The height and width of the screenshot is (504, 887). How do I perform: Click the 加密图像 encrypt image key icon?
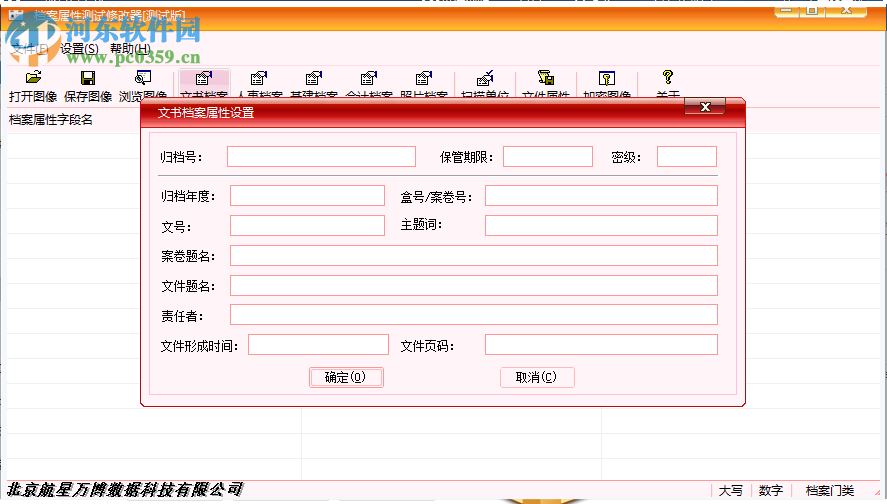[606, 77]
